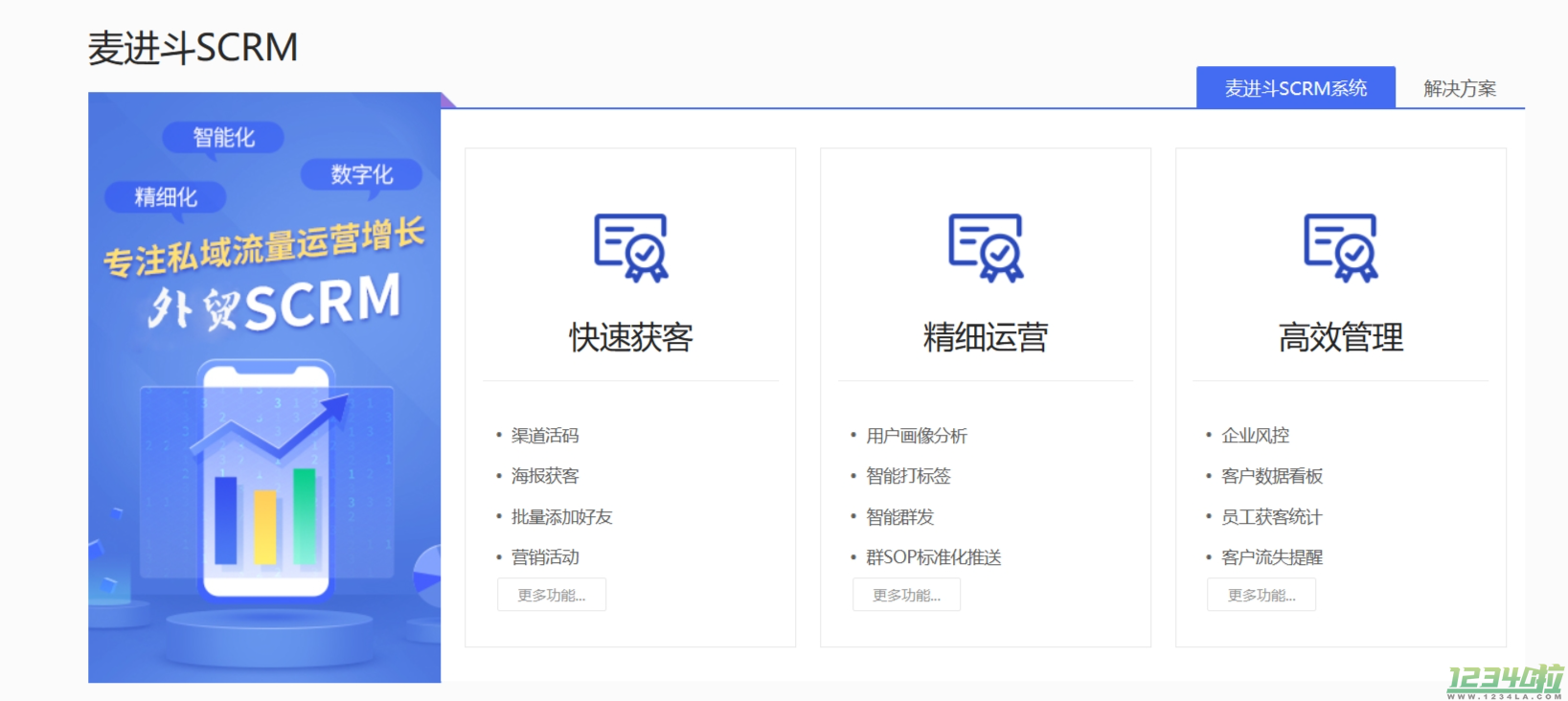Select the 企业风控 list item
This screenshot has width=1568, height=701.
point(1256,436)
